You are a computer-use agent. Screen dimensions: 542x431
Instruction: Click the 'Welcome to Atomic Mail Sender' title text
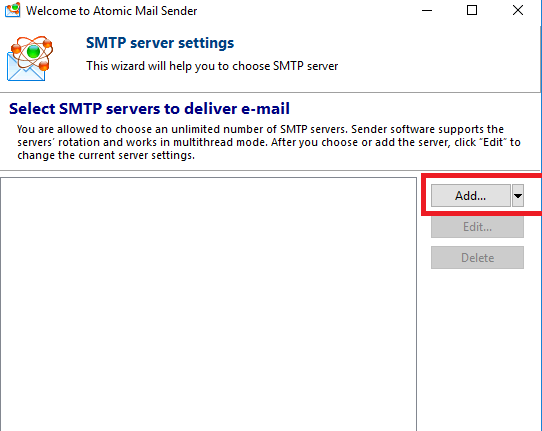[111, 11]
